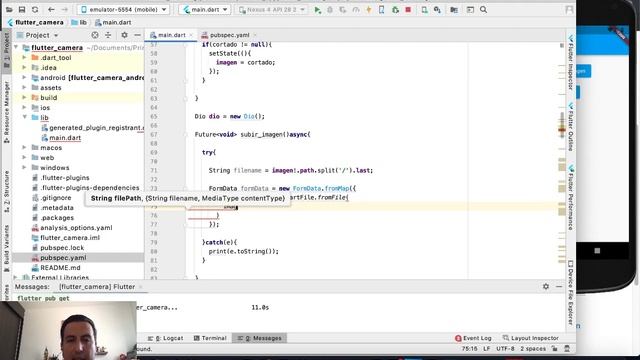Navigate back with the left arrow
The width and height of the screenshot is (640, 360).
click(x=51, y=9)
